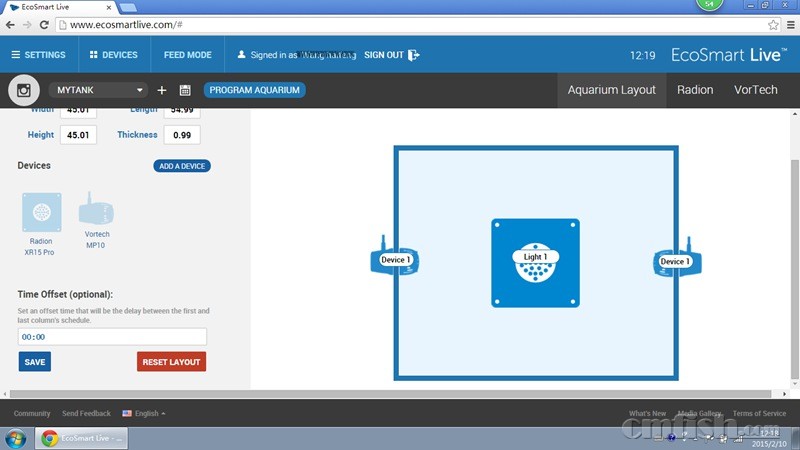
Task: Select the Light 1 fixture in the tank
Action: (x=535, y=263)
